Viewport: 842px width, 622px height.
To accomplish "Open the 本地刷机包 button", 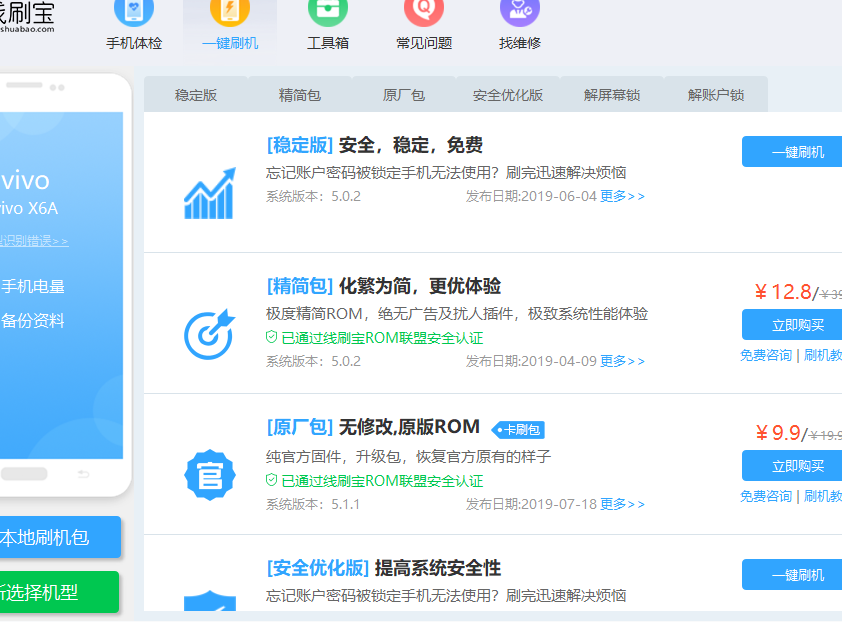I will 60,537.
